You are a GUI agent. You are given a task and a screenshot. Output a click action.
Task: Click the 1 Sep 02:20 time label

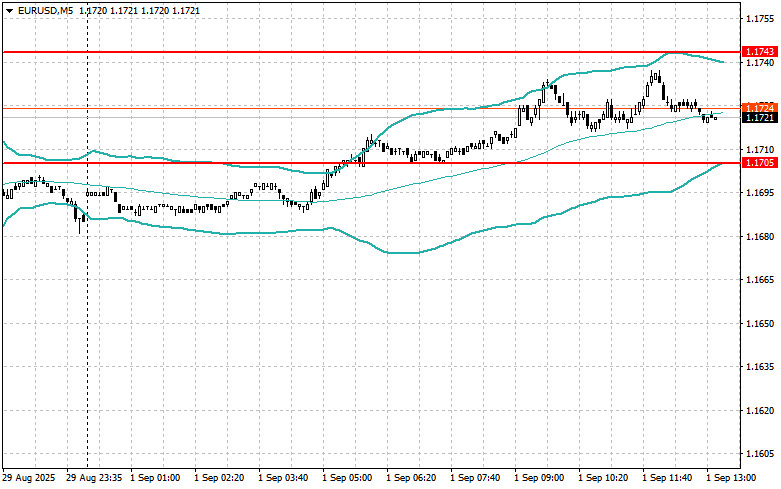(219, 478)
